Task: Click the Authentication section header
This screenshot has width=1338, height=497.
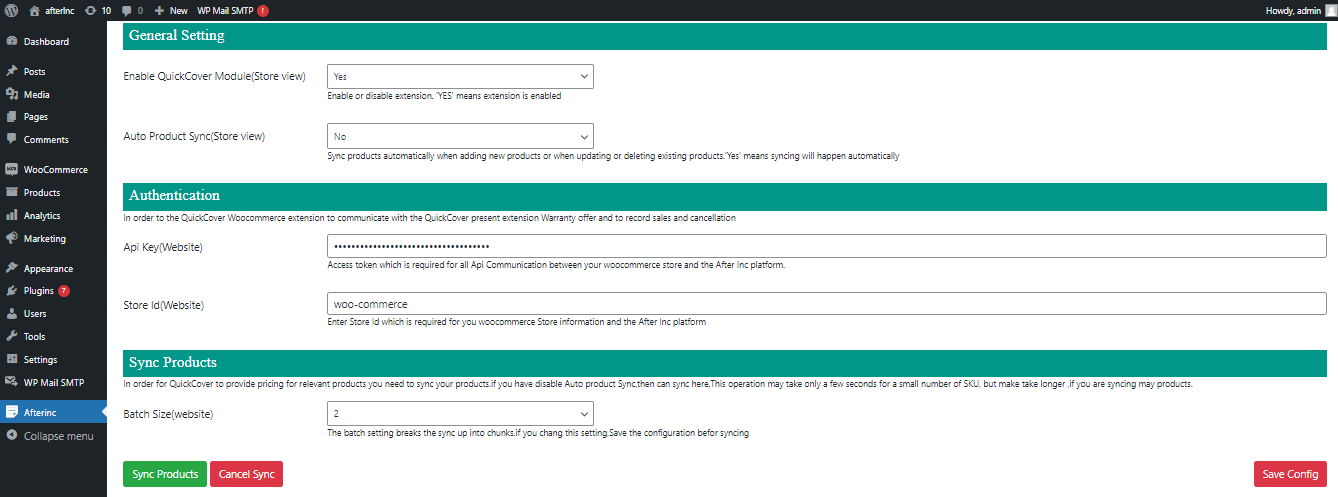Action: click(725, 196)
